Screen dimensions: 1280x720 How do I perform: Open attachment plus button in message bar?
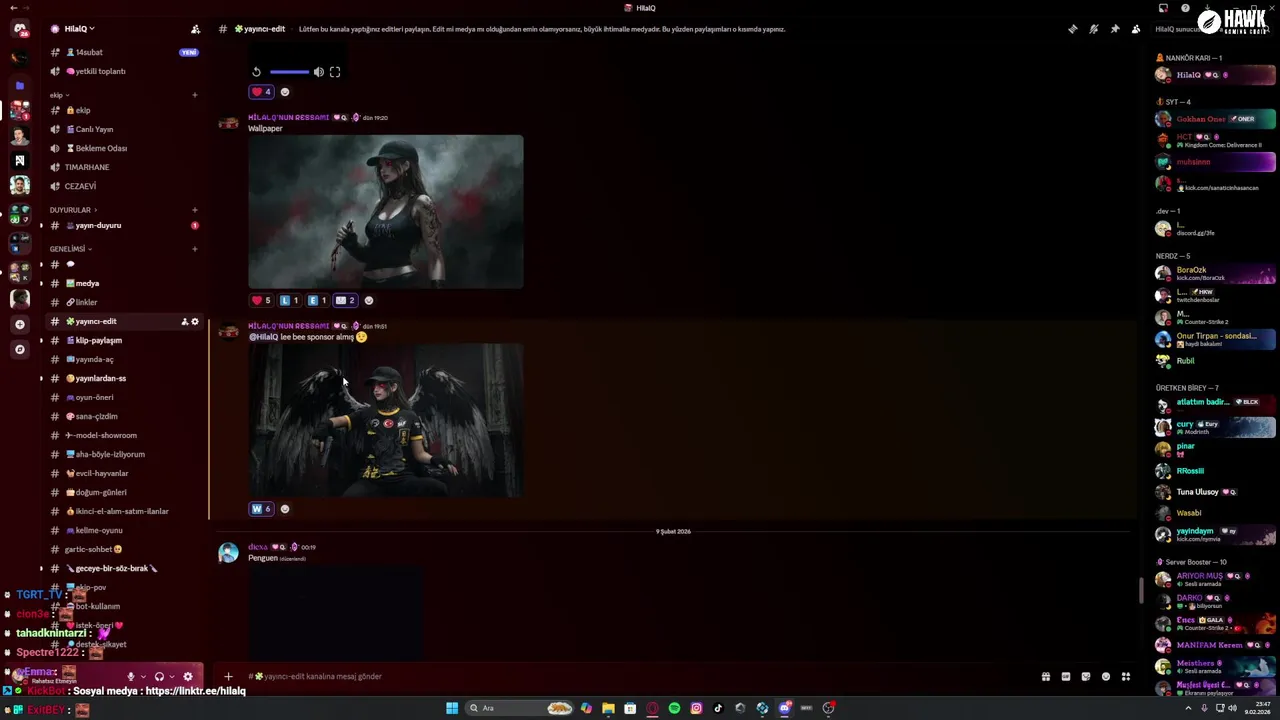228,676
